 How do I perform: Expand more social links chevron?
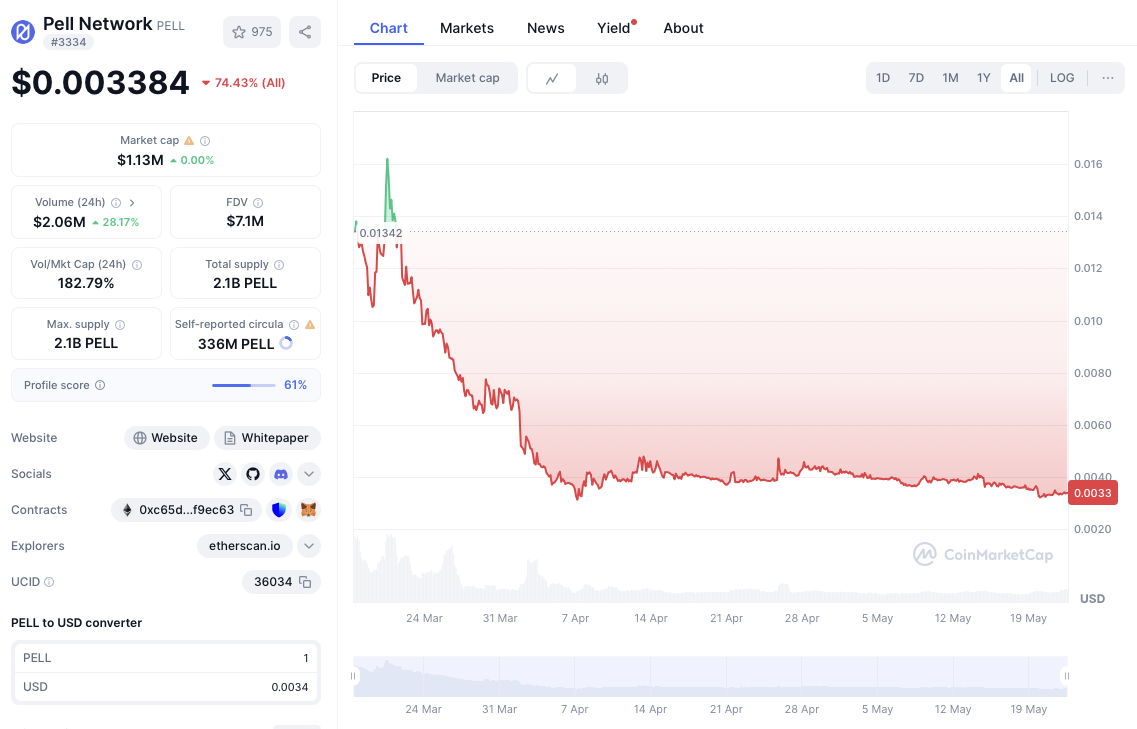309,474
